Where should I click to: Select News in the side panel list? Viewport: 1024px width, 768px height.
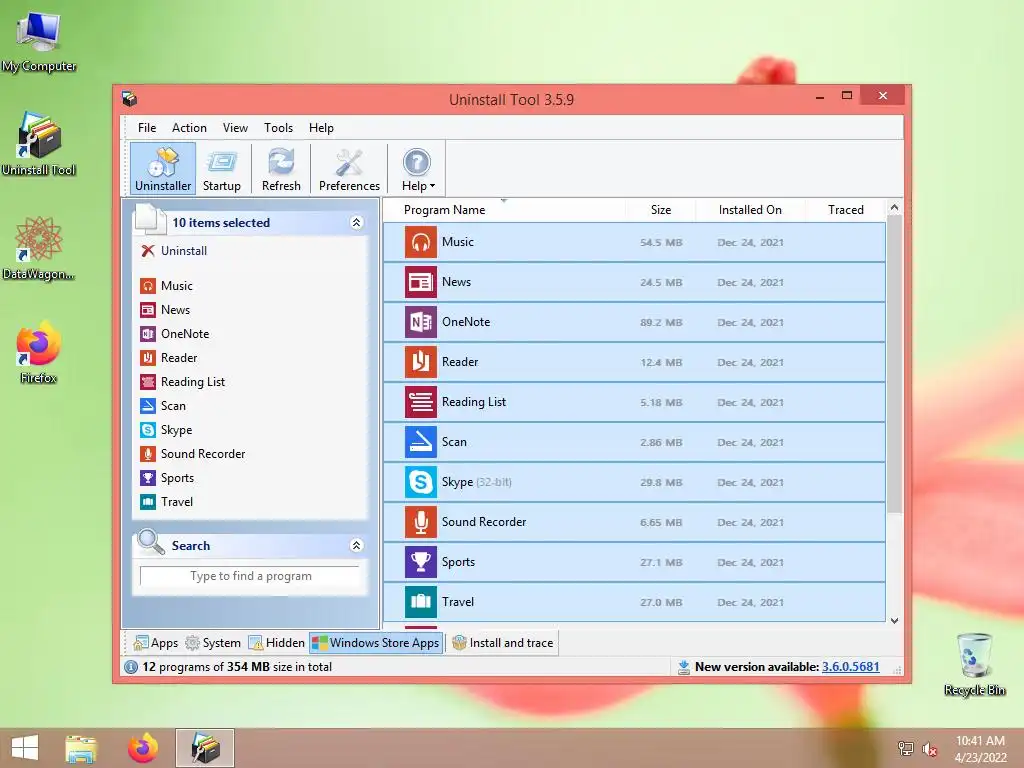point(165,310)
